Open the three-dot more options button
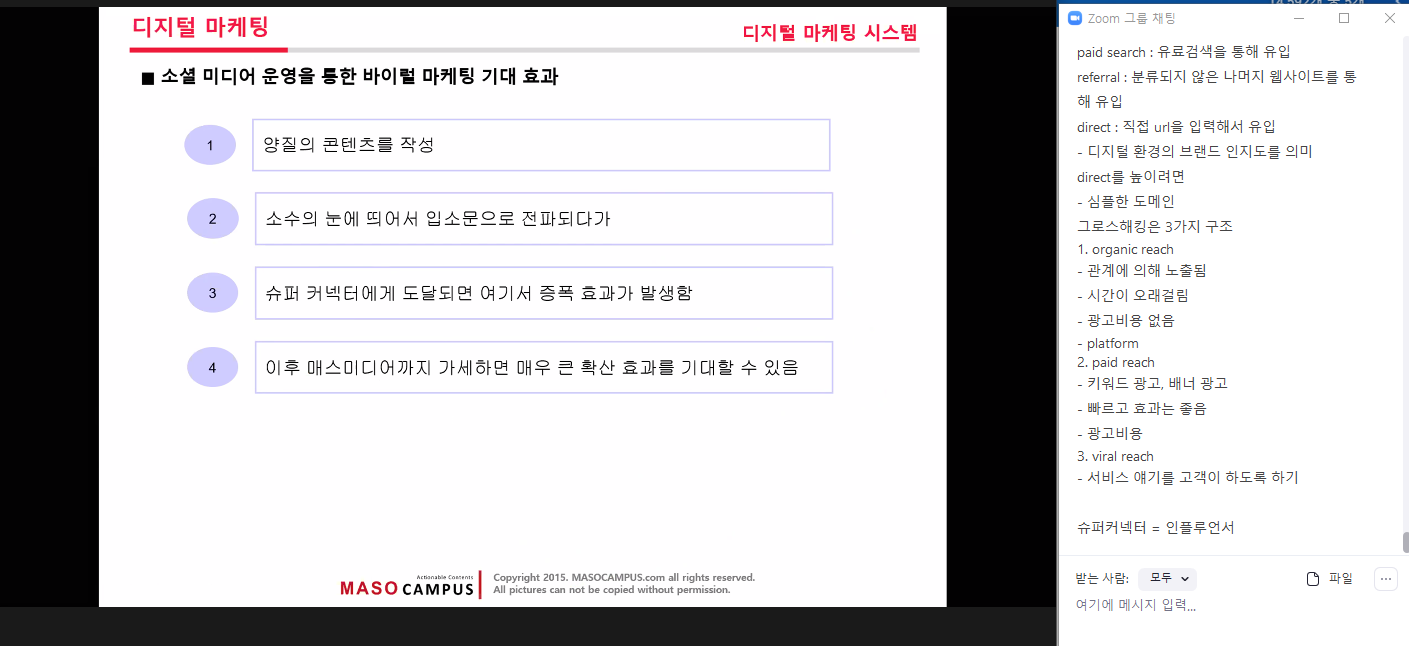 coord(1385,579)
